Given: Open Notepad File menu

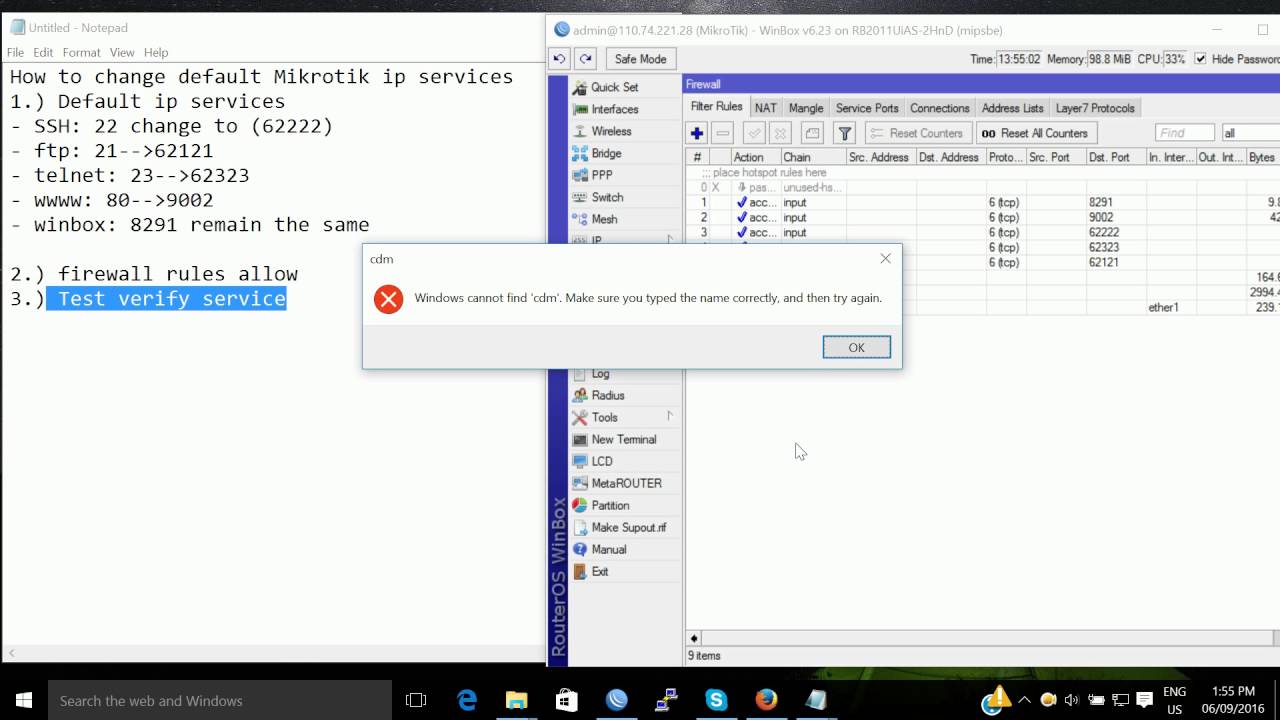Looking at the screenshot, I should point(16,52).
